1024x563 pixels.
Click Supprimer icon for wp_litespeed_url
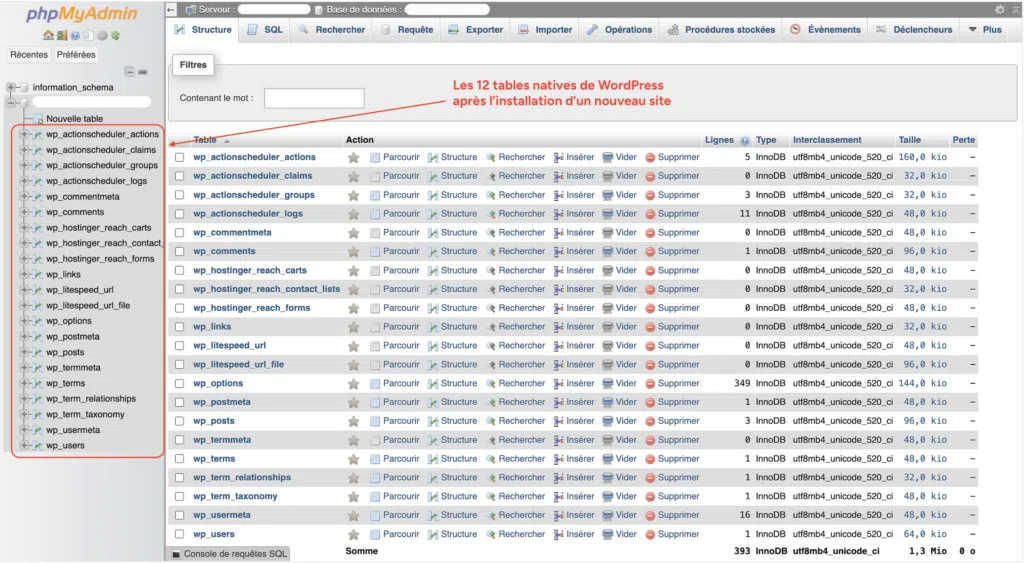click(x=650, y=346)
